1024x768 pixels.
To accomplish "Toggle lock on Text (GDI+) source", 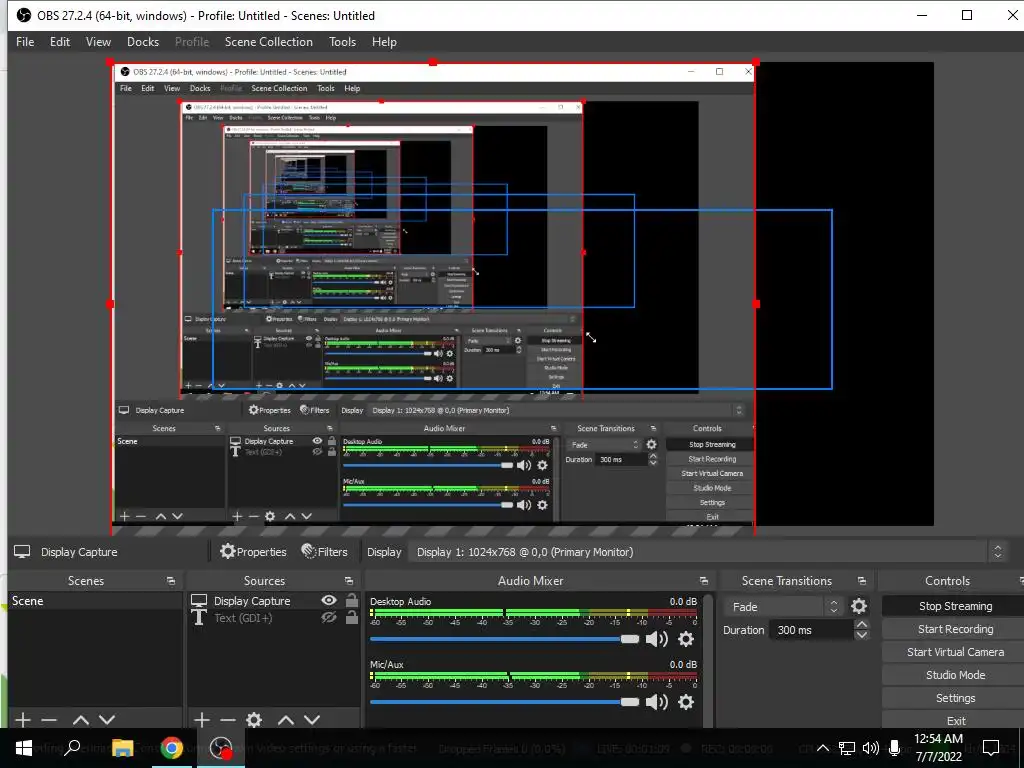I will [x=351, y=617].
